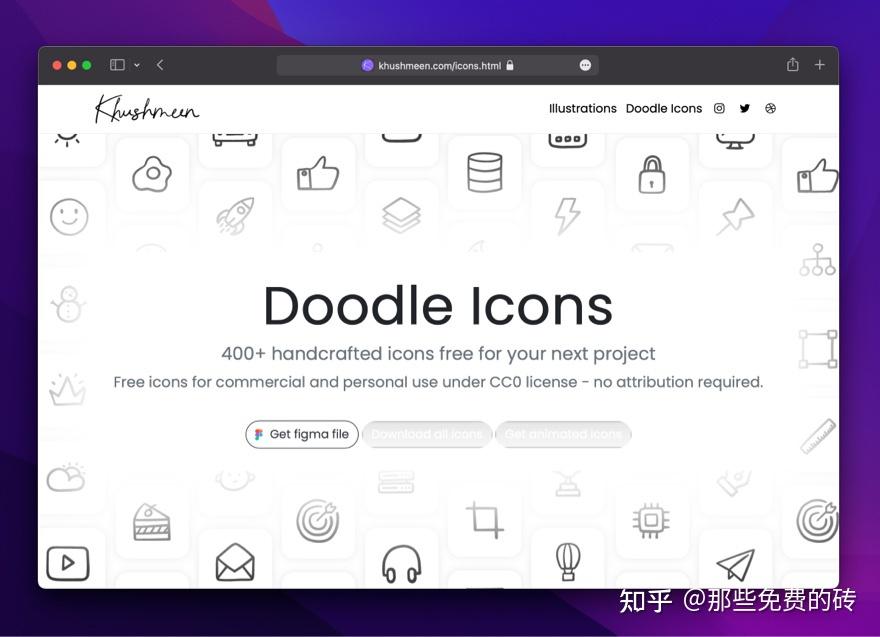Viewport: 880px width, 637px height.
Task: Click the Download all icons button
Action: pos(427,434)
